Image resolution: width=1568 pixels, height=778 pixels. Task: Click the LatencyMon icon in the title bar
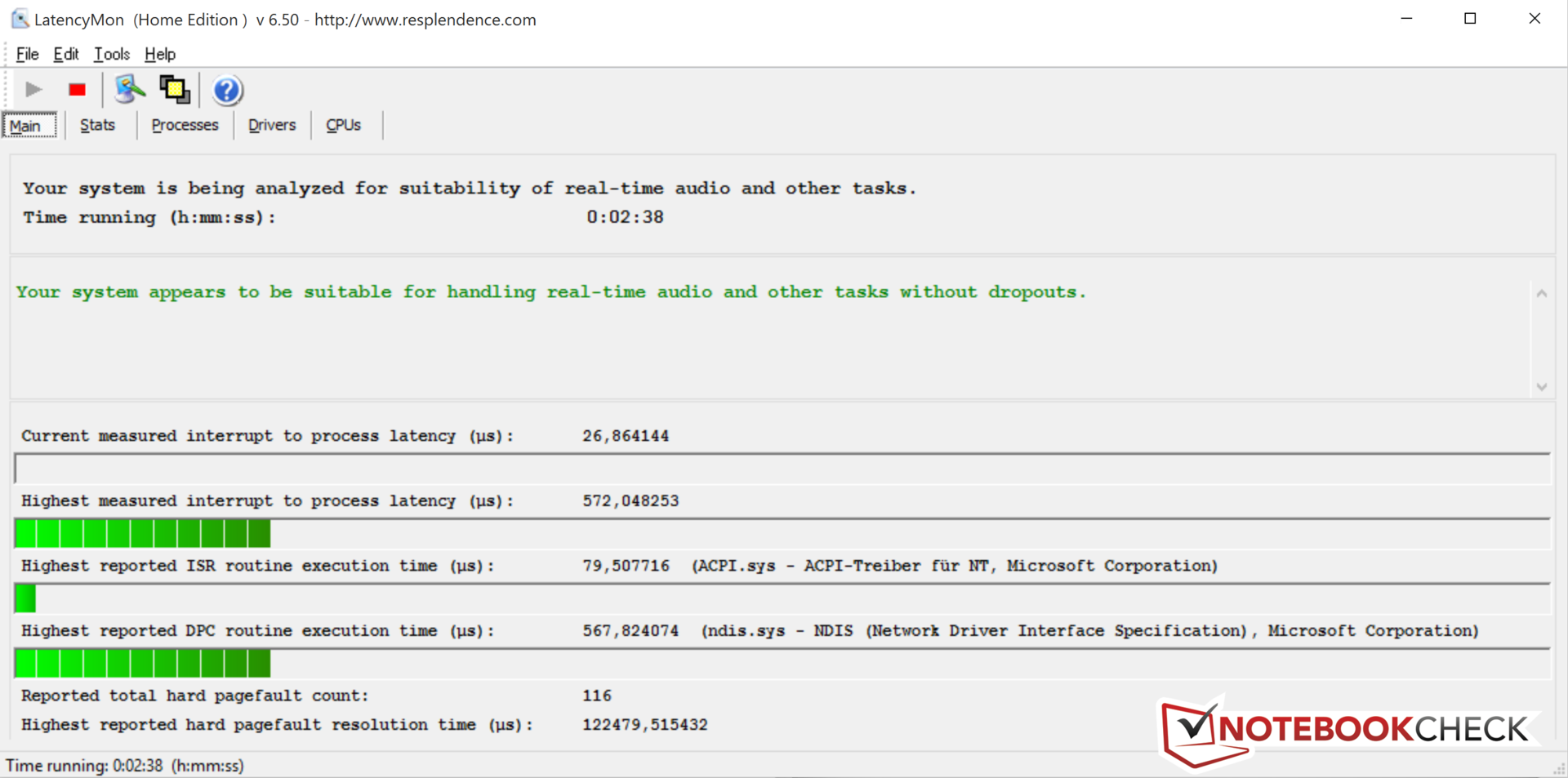(20, 19)
